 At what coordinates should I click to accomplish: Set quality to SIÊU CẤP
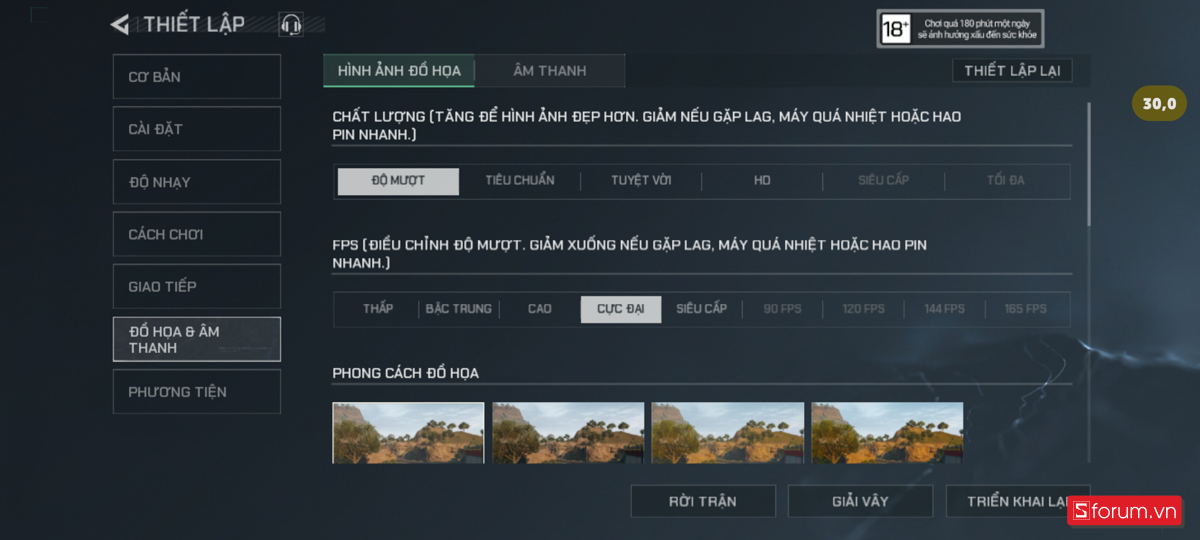[x=883, y=181]
